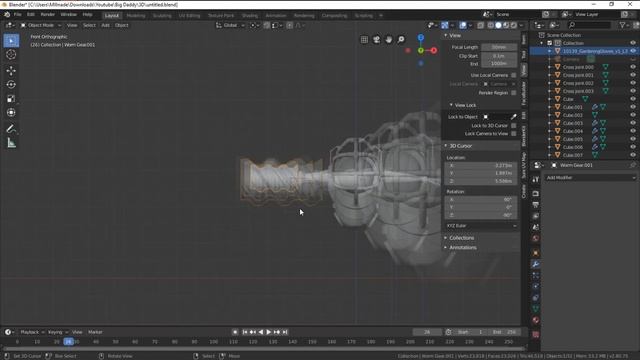Viewport: 640px width, 360px height.
Task: Click the Object properties orange square tab
Action: (x=536, y=253)
